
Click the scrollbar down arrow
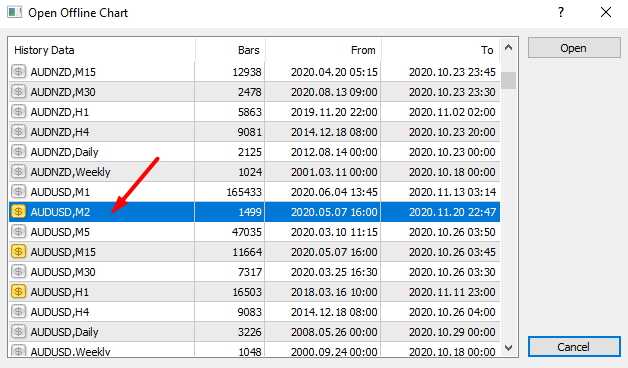[509, 348]
